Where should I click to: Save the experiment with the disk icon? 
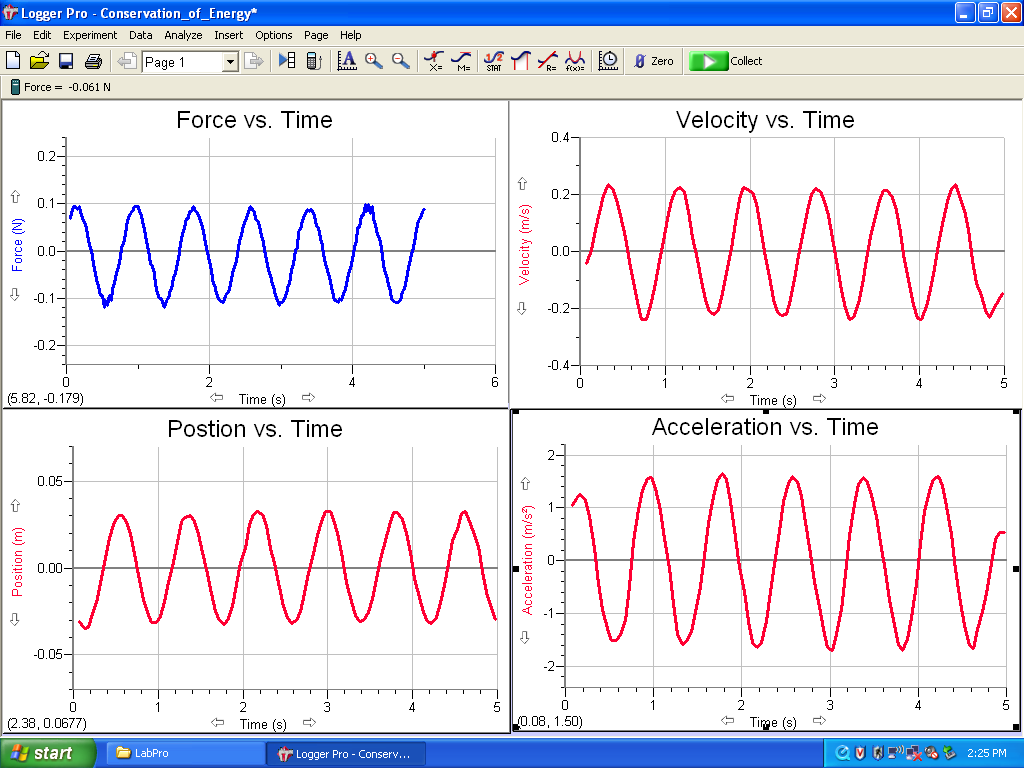pos(66,61)
